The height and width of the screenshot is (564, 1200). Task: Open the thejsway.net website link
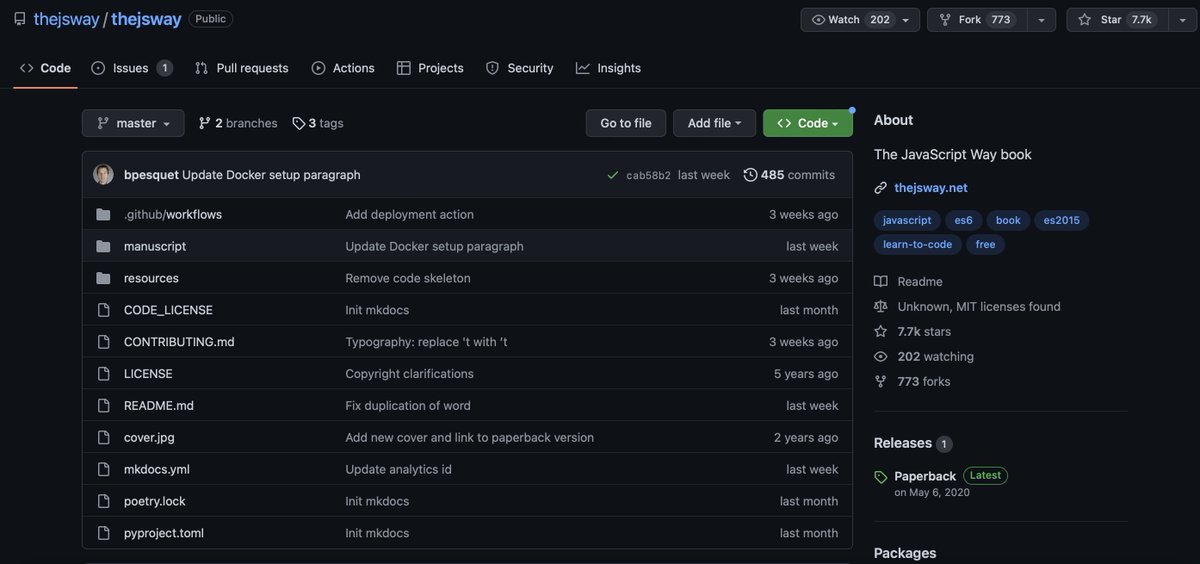click(931, 188)
